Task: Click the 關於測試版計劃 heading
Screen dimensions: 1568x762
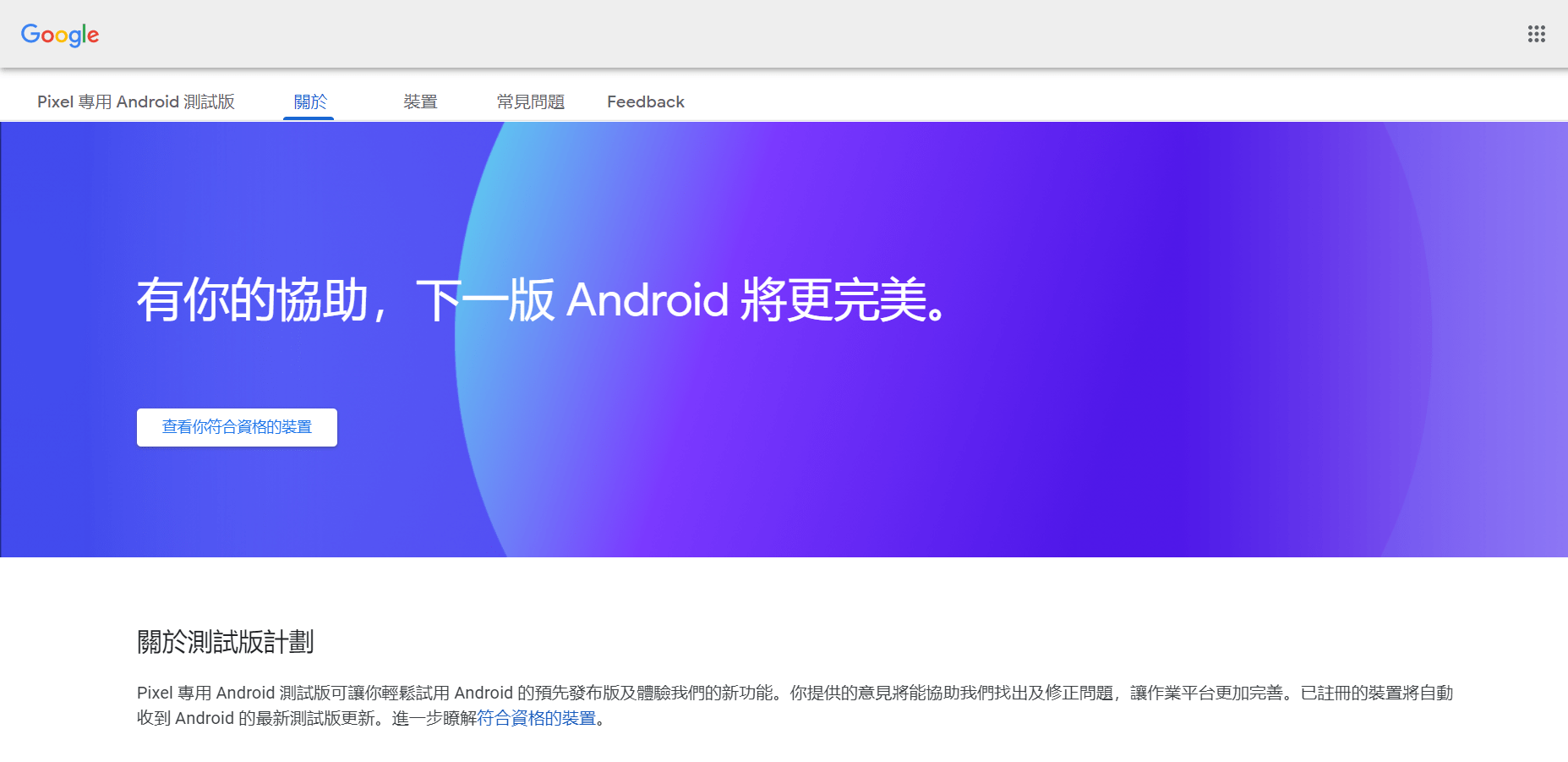Action: tap(225, 642)
